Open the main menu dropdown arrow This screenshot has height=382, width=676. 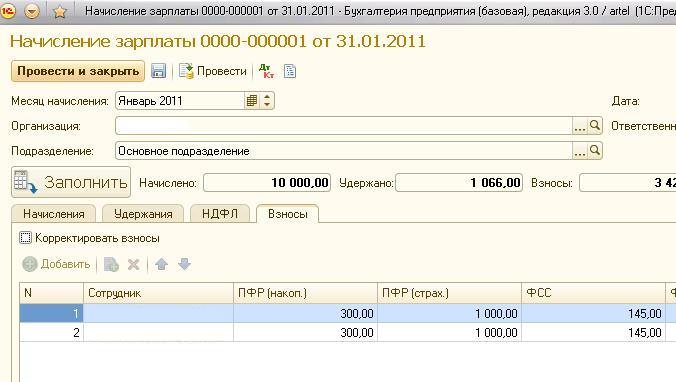(x=32, y=11)
